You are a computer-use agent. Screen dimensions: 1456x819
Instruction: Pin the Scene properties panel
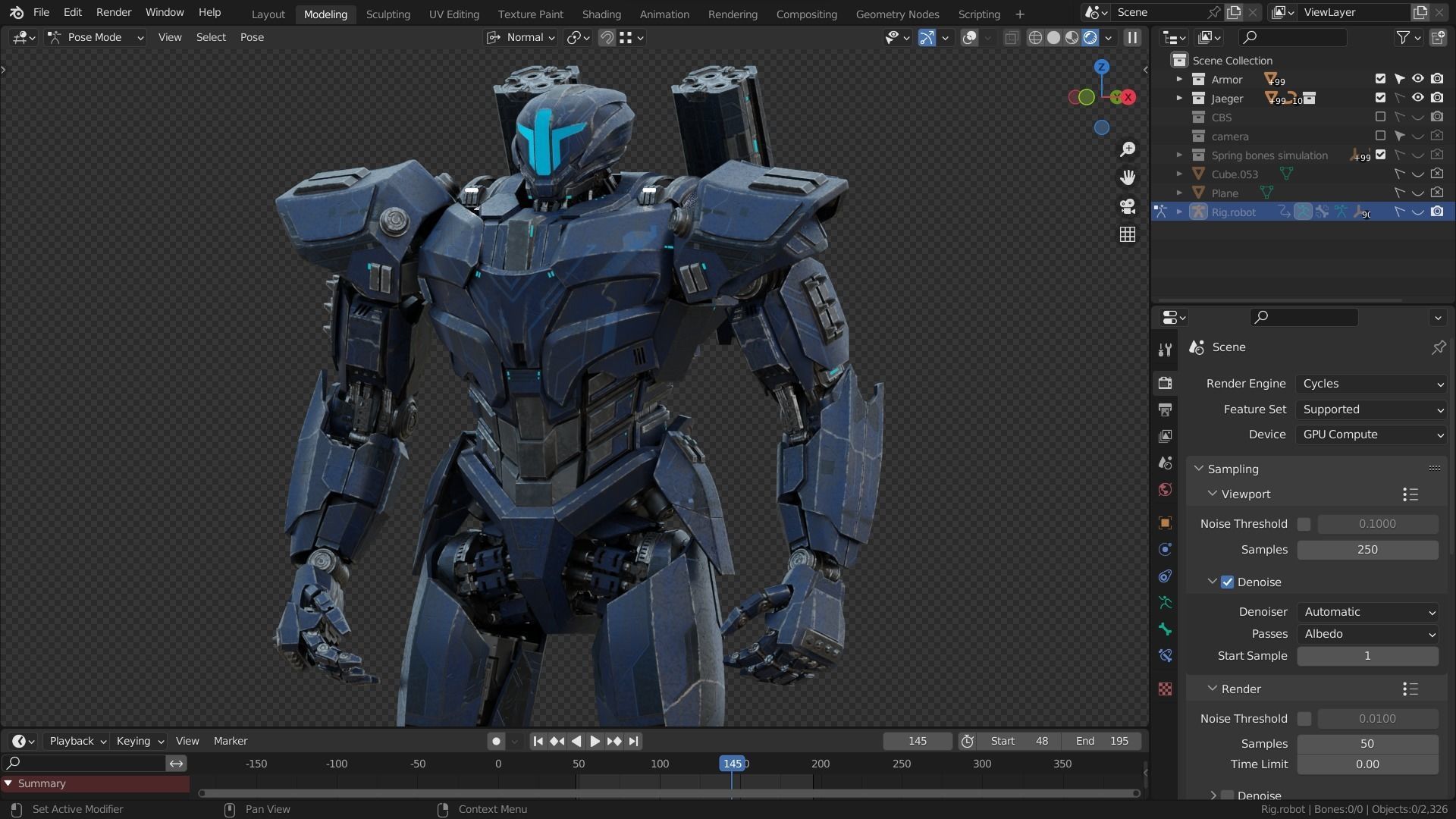coord(1438,347)
